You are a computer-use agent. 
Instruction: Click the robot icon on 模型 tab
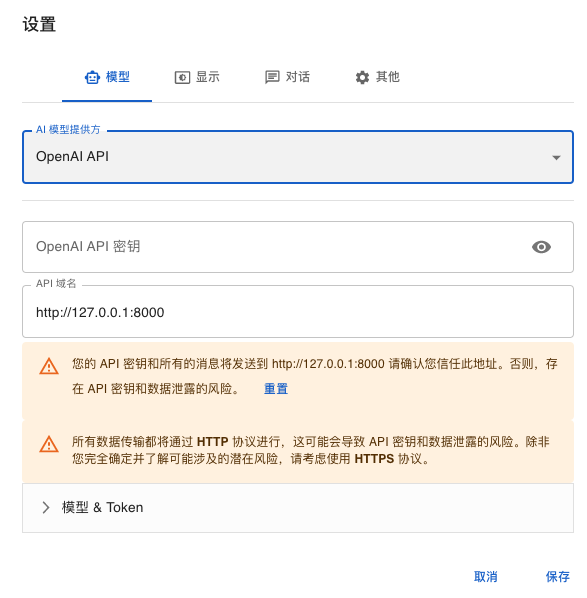coord(92,77)
